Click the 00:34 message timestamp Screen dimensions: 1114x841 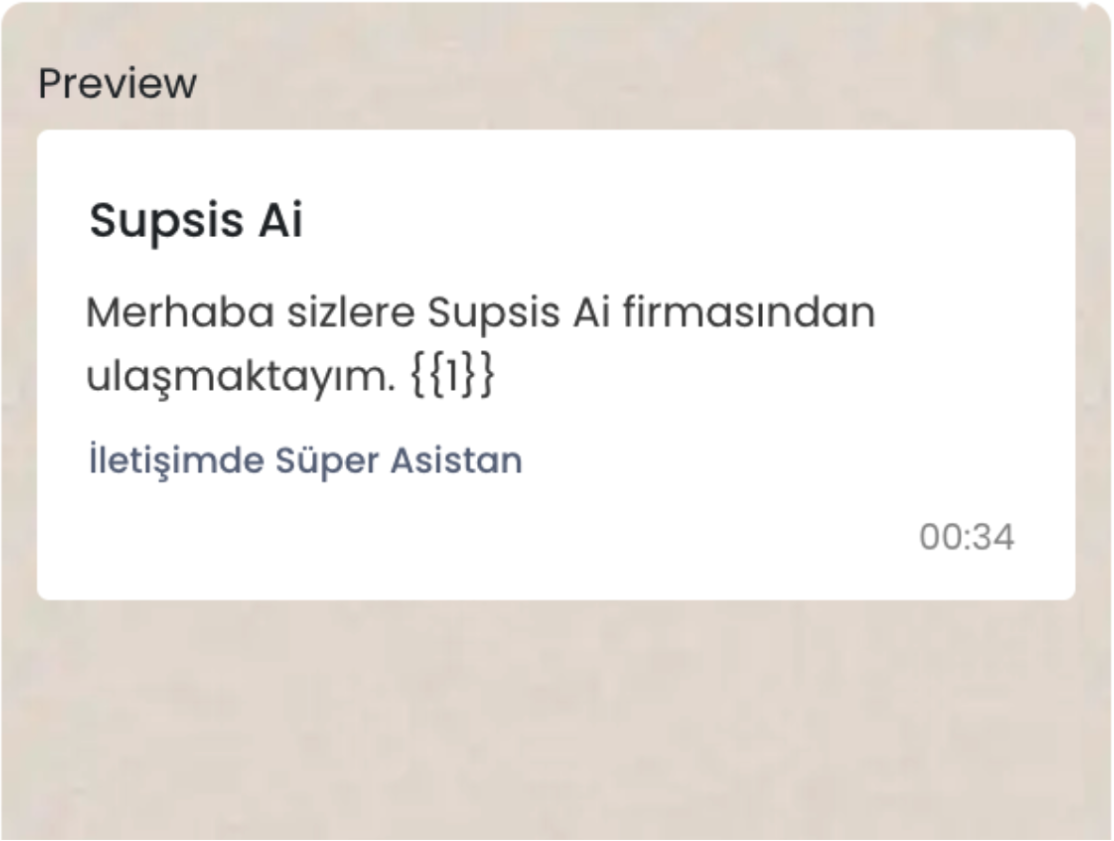tap(966, 537)
